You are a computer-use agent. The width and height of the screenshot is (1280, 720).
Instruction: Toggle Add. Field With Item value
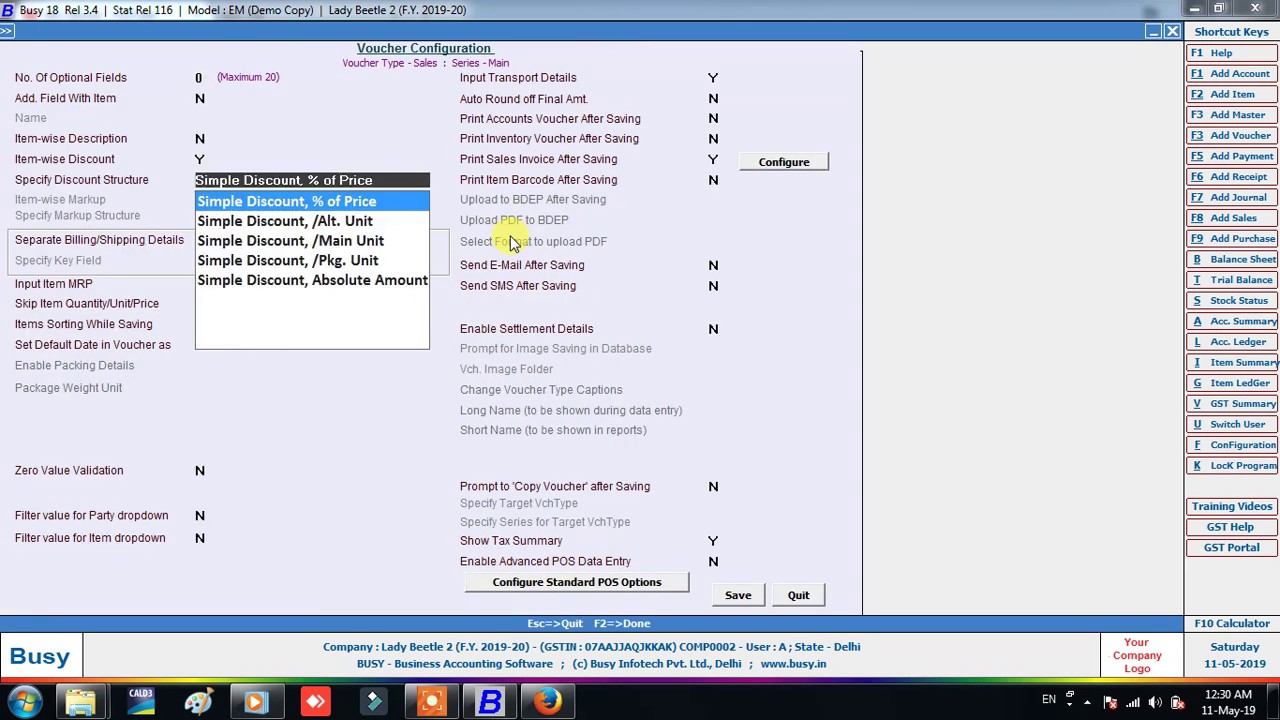(200, 99)
